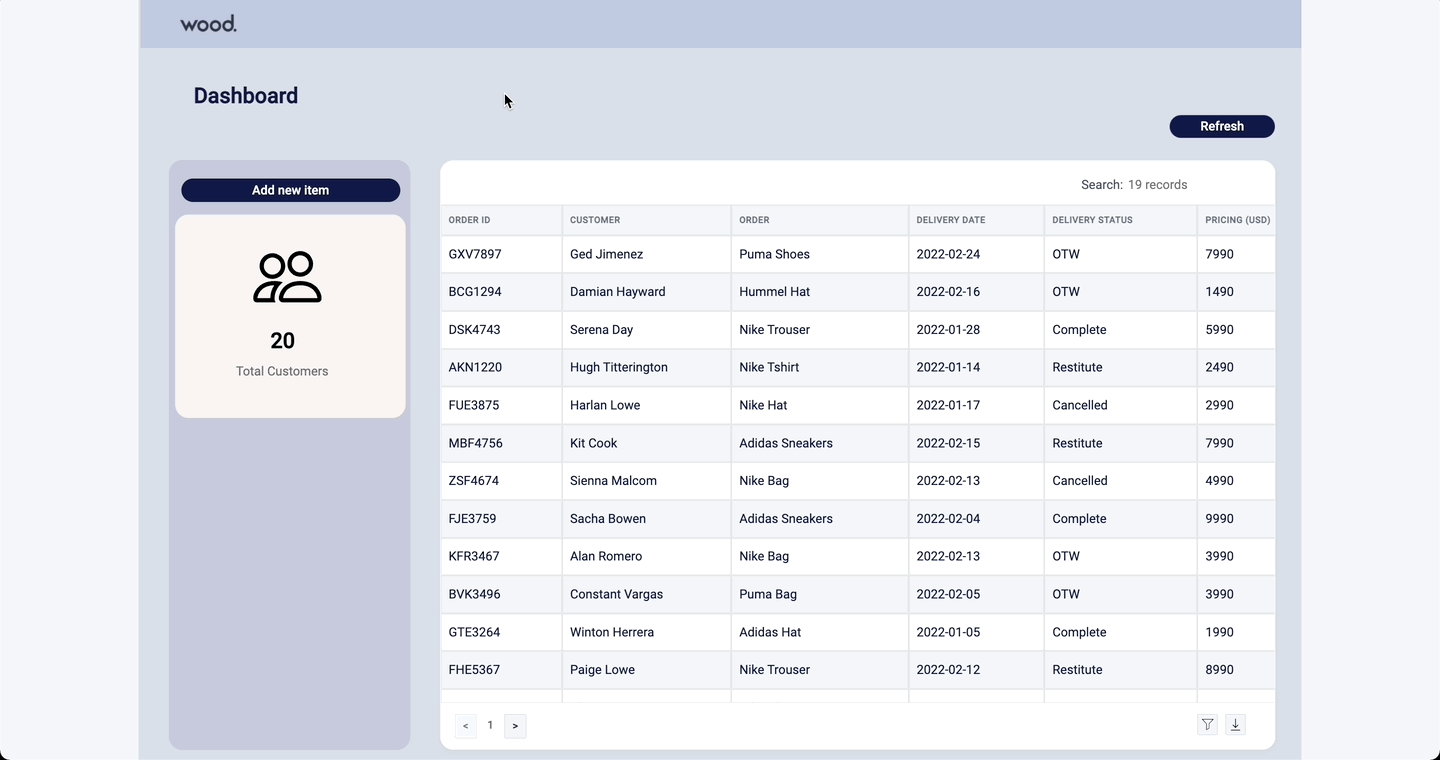
Task: Click the Total Customers people icon
Action: point(288,277)
